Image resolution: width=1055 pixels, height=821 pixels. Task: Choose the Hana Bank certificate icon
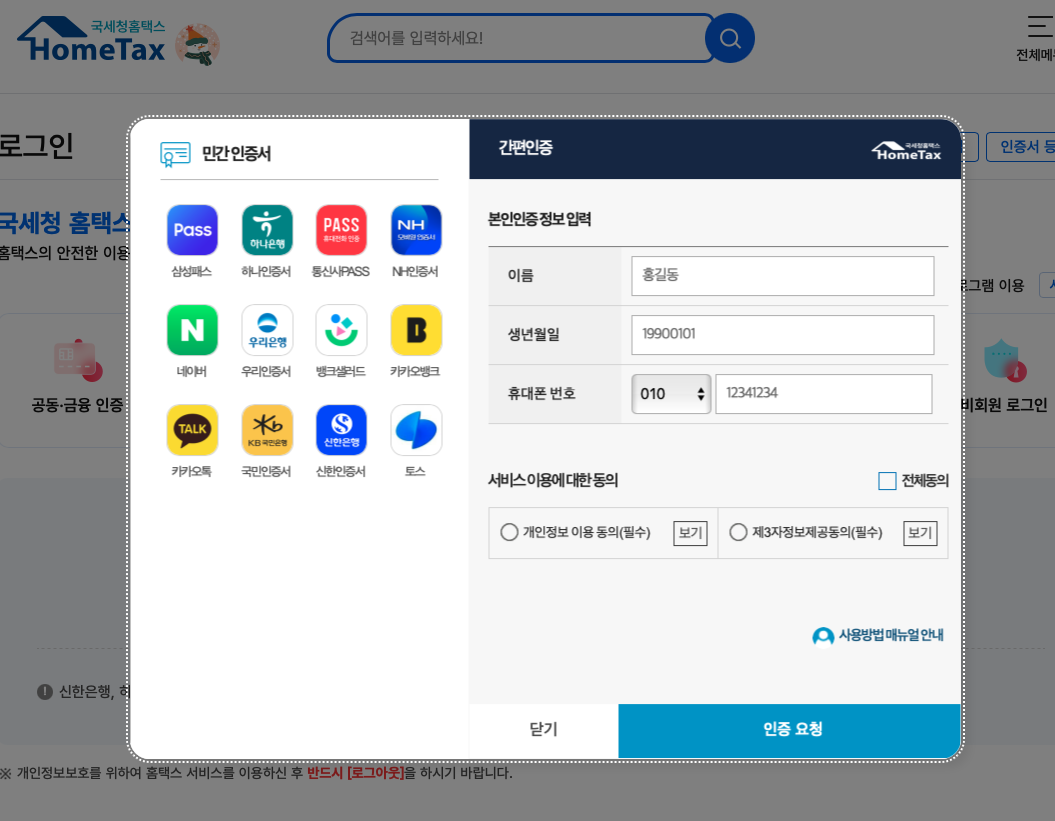click(267, 230)
